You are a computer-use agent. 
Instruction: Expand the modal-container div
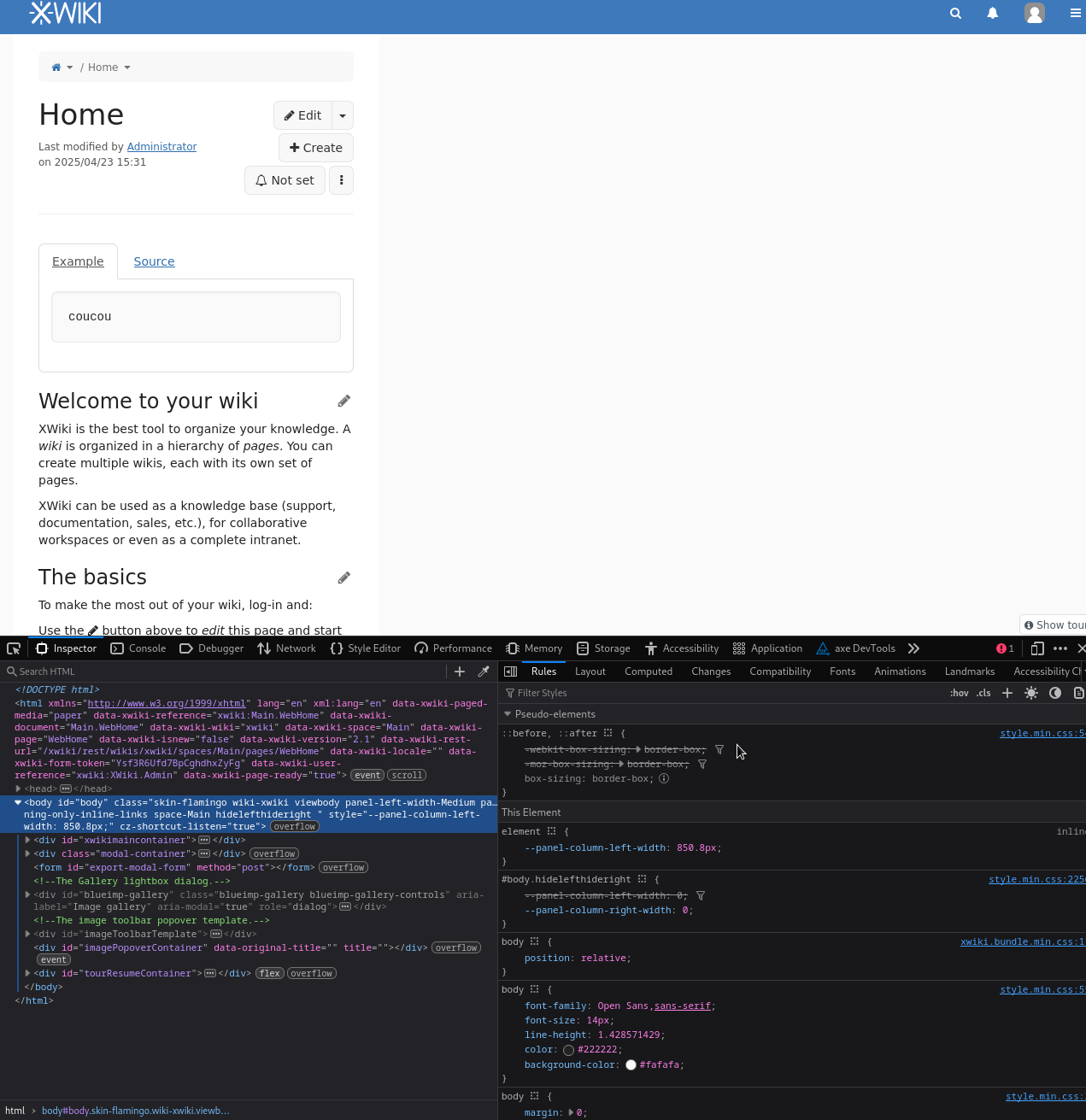tap(28, 854)
